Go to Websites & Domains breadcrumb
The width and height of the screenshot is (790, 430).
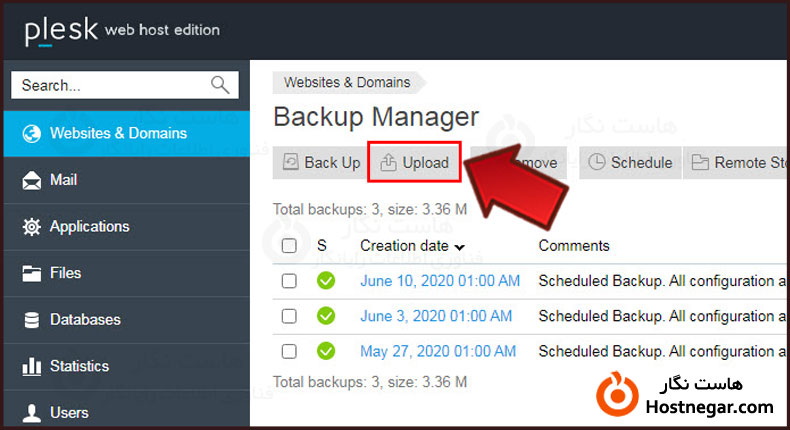pos(347,83)
